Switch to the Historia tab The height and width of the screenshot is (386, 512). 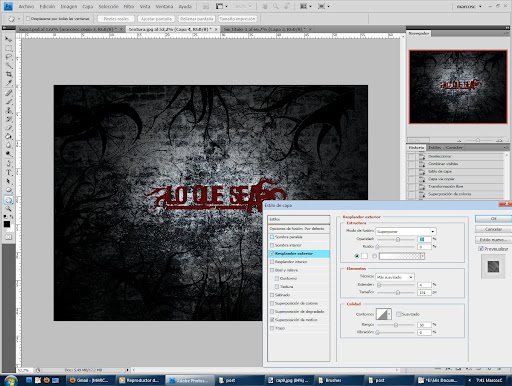tap(416, 147)
